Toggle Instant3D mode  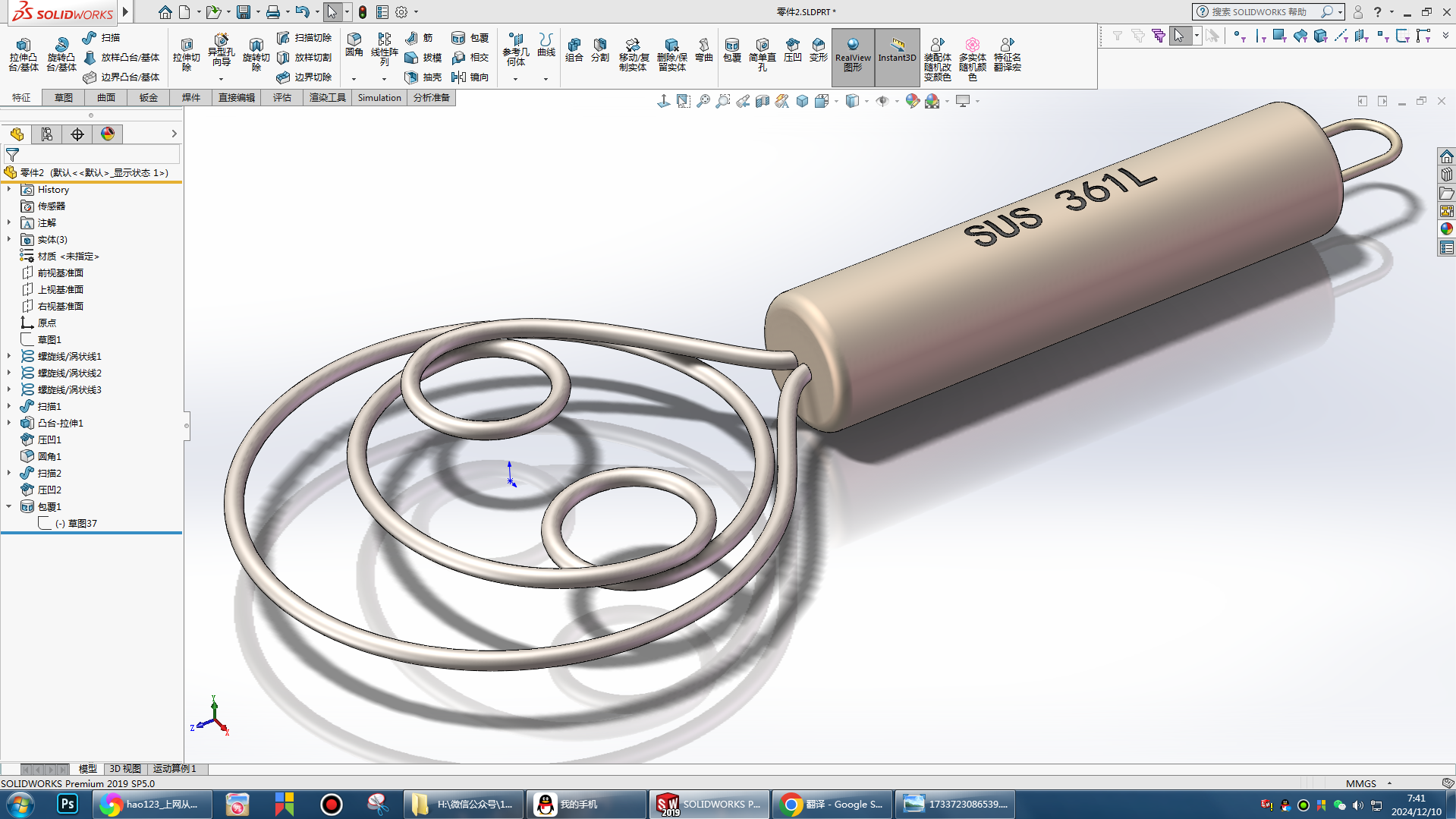(897, 56)
